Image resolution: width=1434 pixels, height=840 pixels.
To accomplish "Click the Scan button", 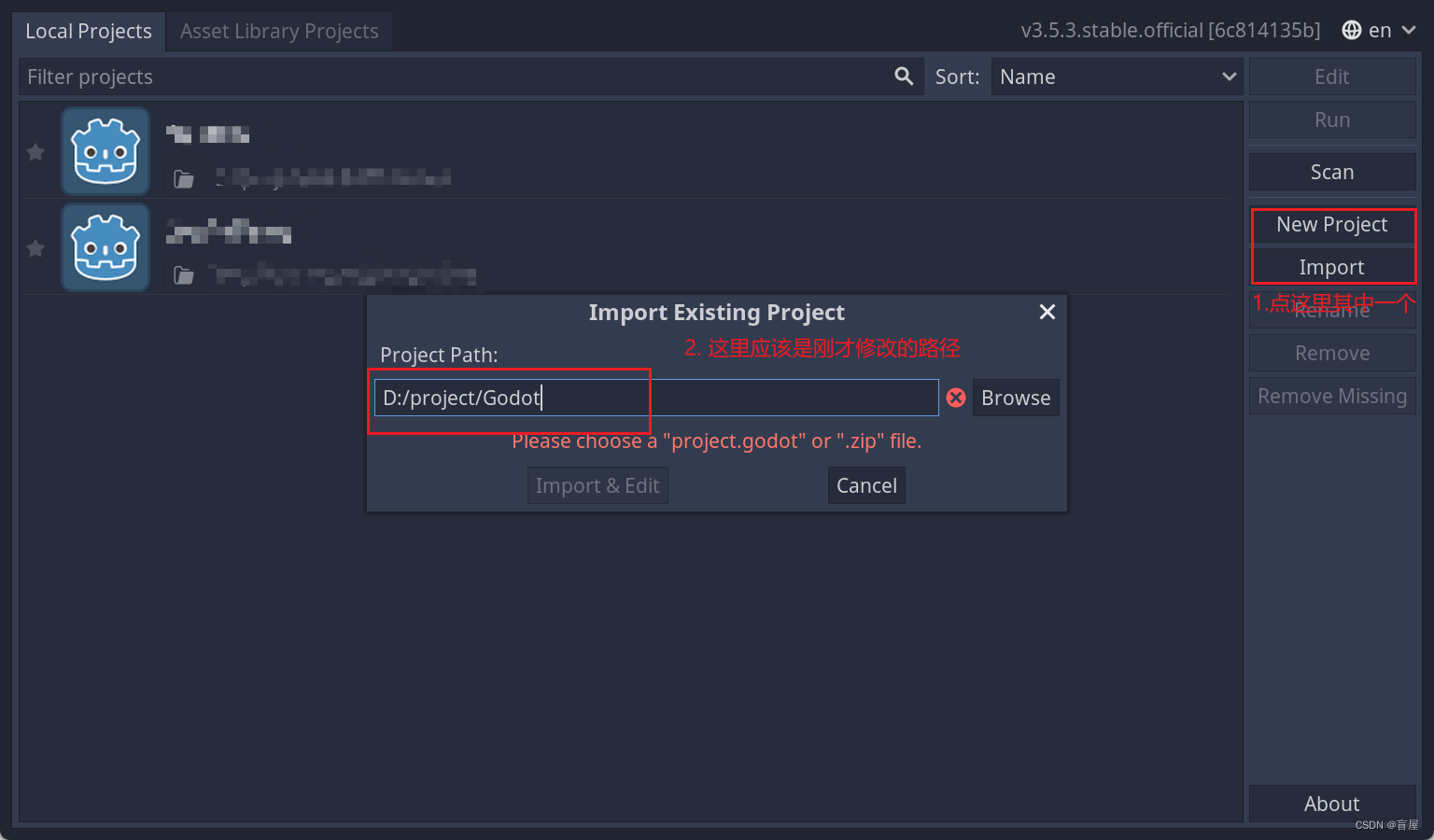I will coord(1331,172).
